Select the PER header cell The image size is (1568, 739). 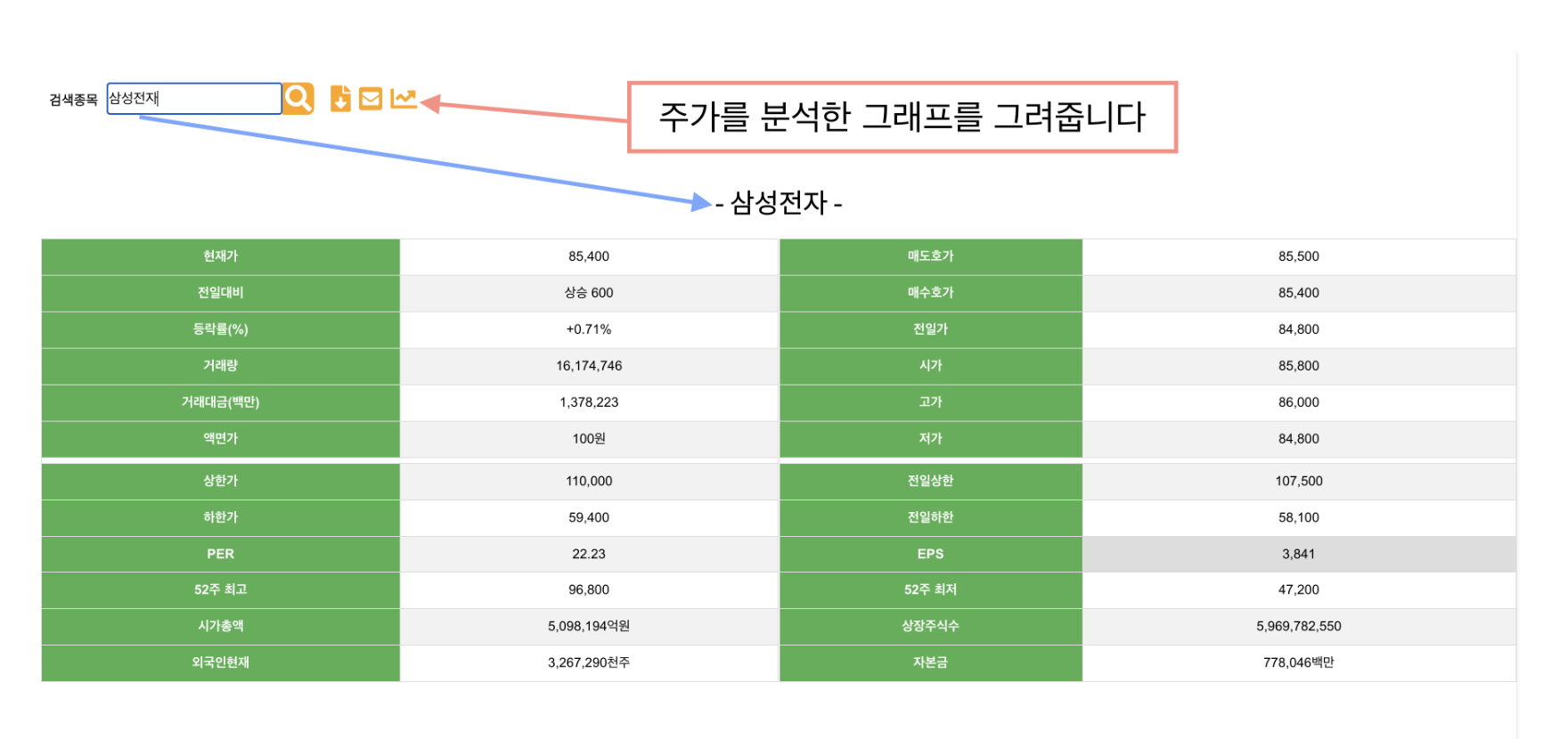(220, 554)
